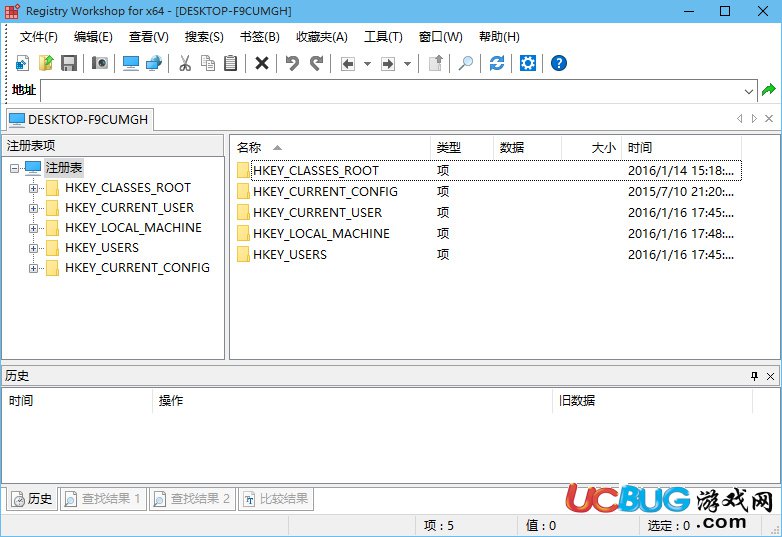
Task: Expand HKEY_CURRENT_CONFIG in the tree
Action: coord(33,268)
